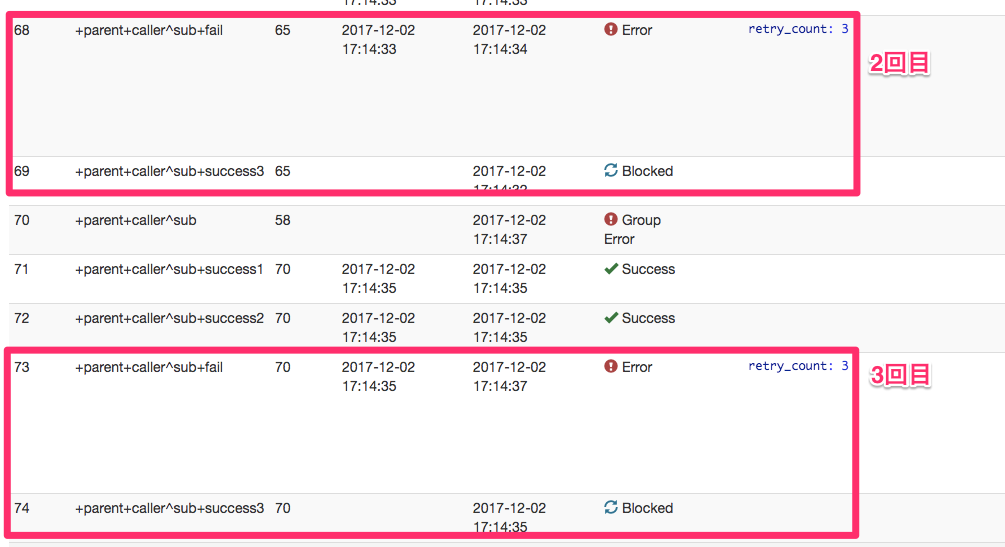Click the 3回目 annotation label

tap(900, 376)
